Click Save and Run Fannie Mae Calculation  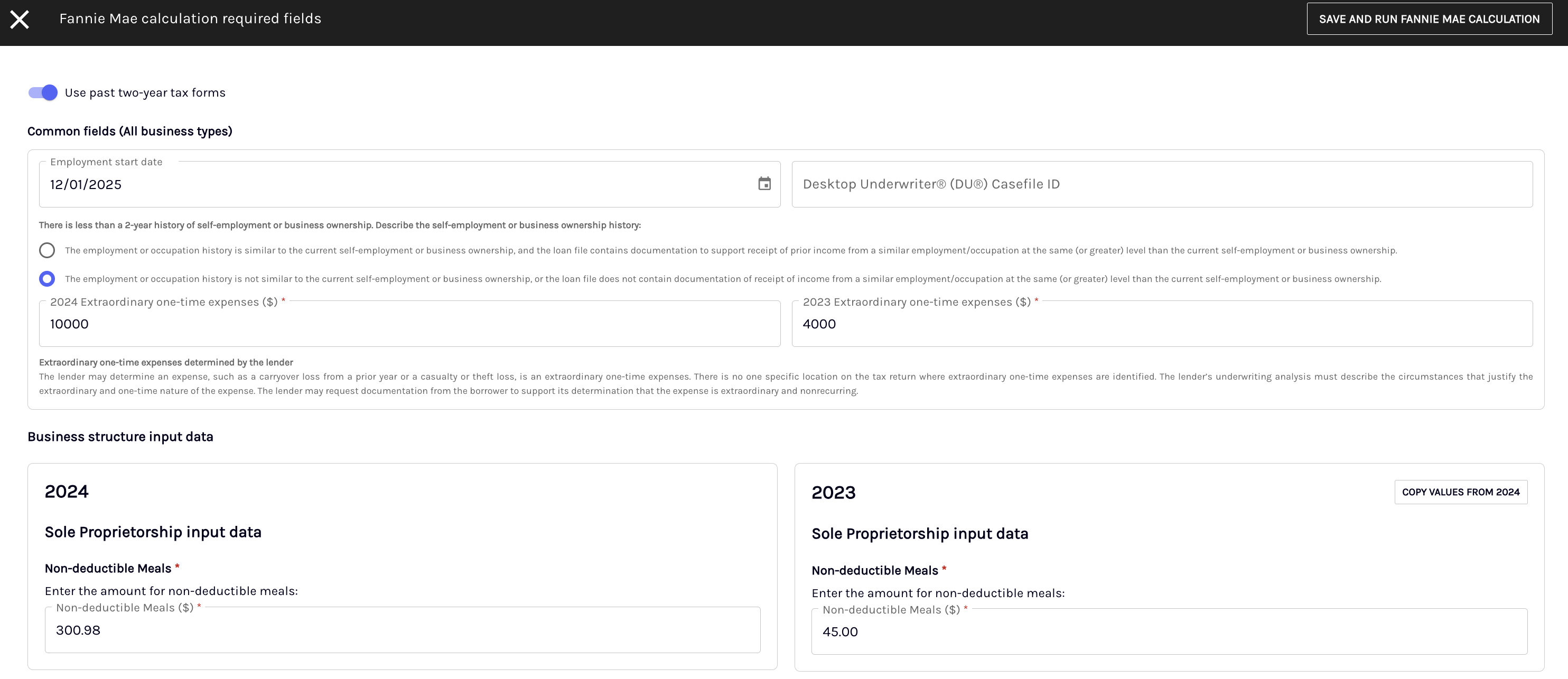pyautogui.click(x=1429, y=19)
